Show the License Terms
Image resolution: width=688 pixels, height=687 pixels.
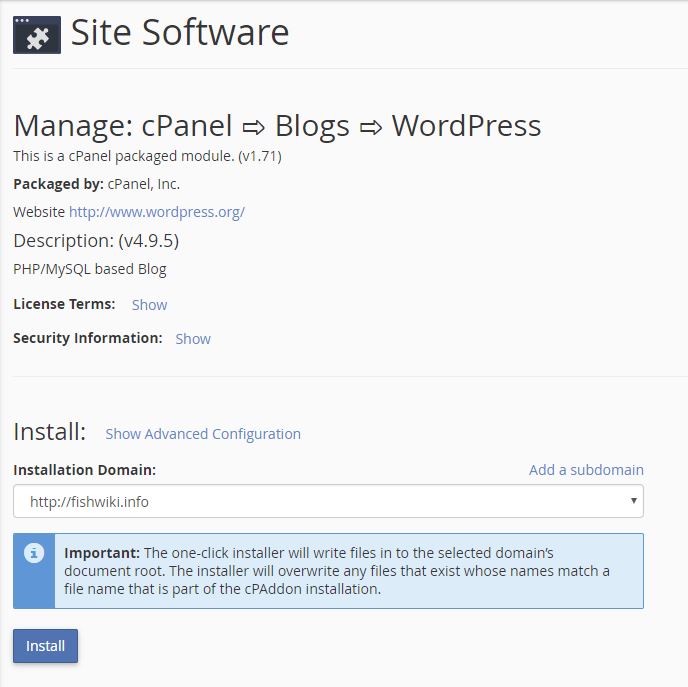149,305
